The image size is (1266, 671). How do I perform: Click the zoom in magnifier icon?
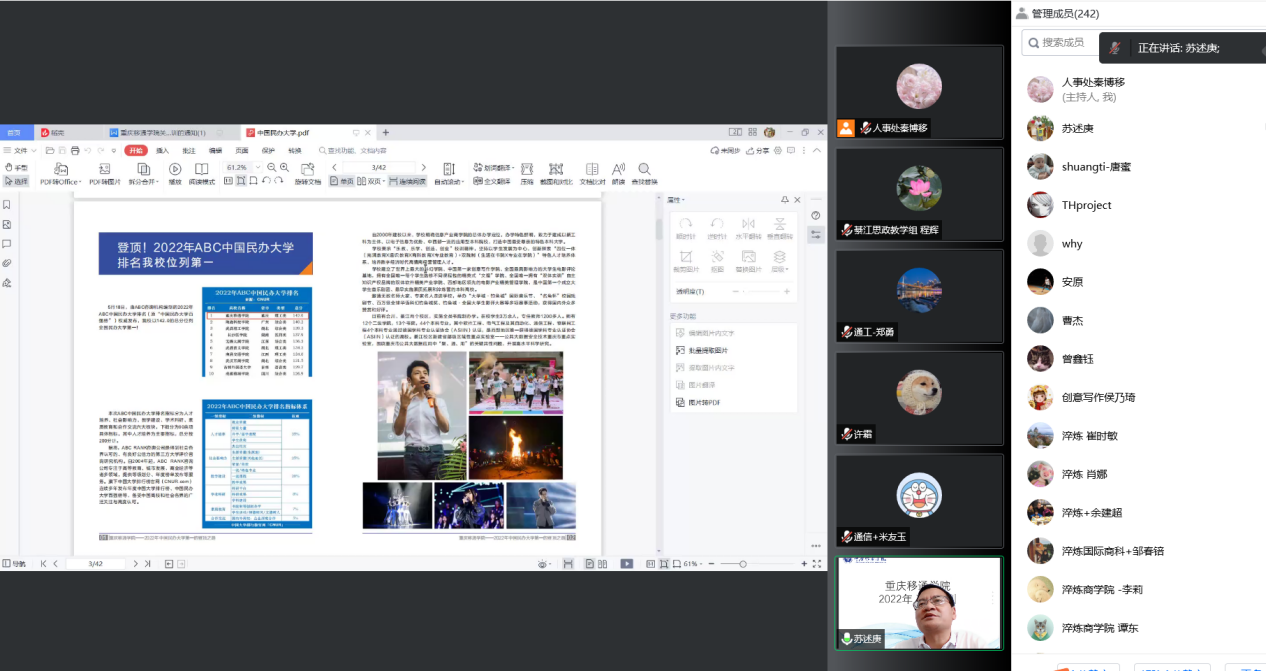(x=284, y=167)
